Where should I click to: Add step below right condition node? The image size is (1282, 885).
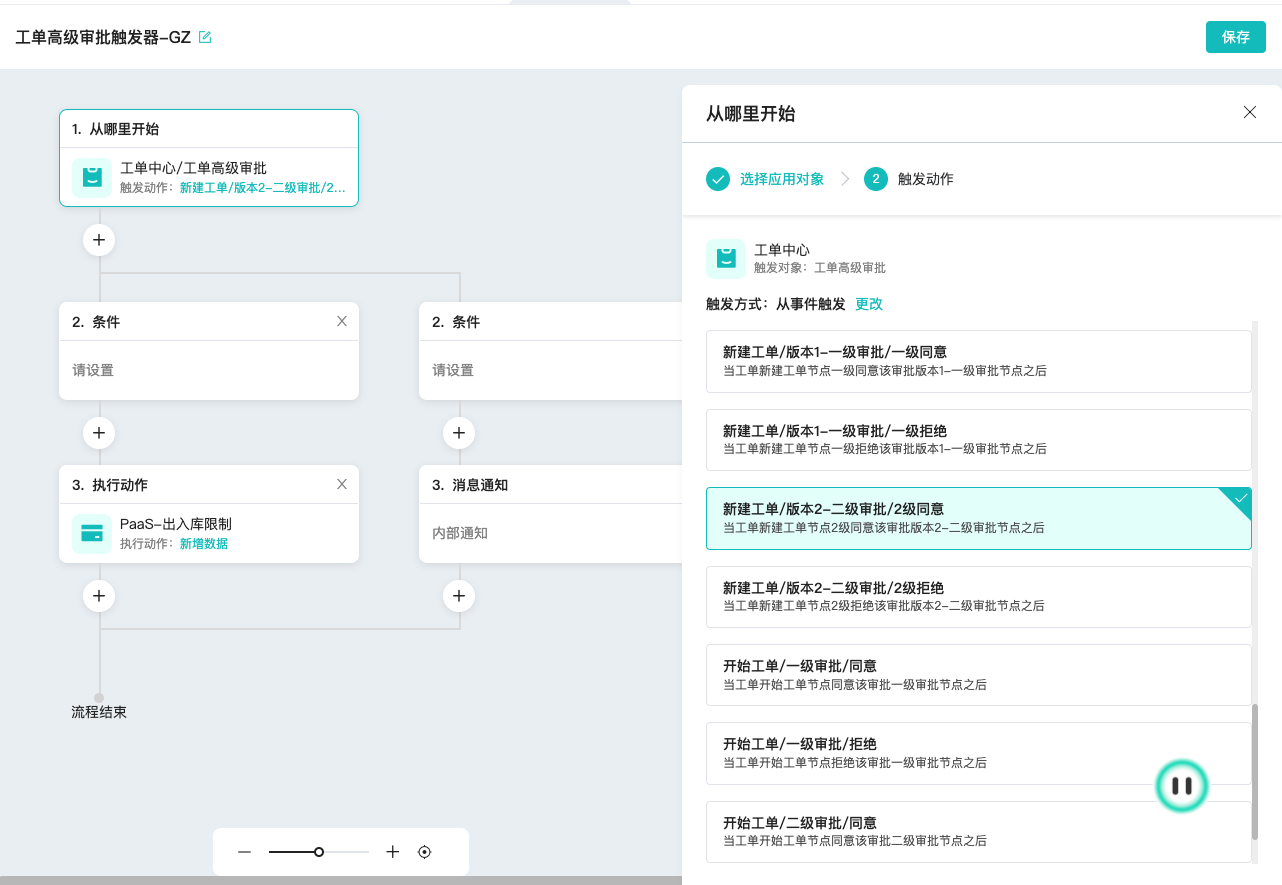459,433
